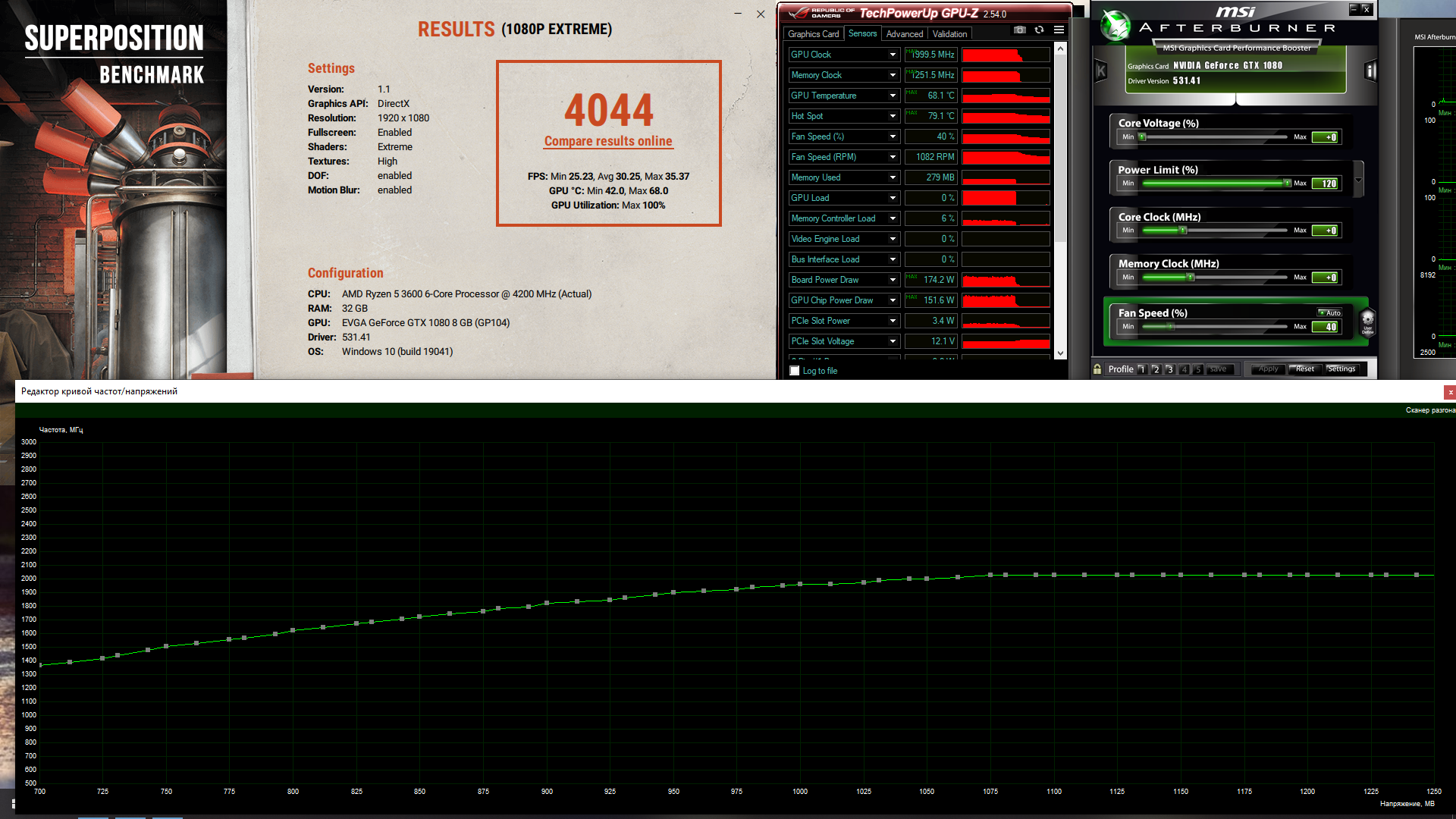Click the profile lock padlock icon
Image resolution: width=1456 pixels, height=819 pixels.
coord(1097,369)
